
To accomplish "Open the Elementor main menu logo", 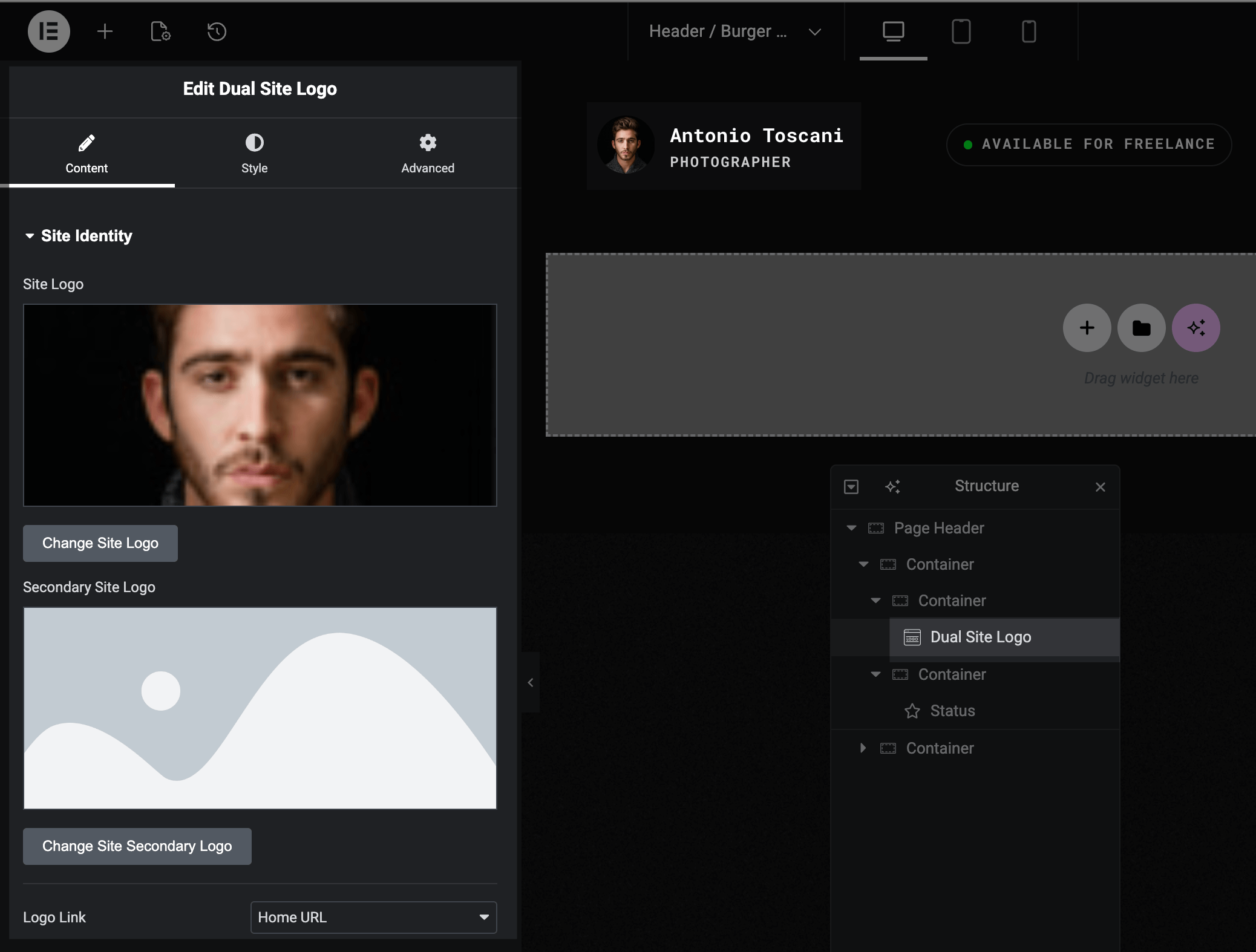I will click(48, 31).
